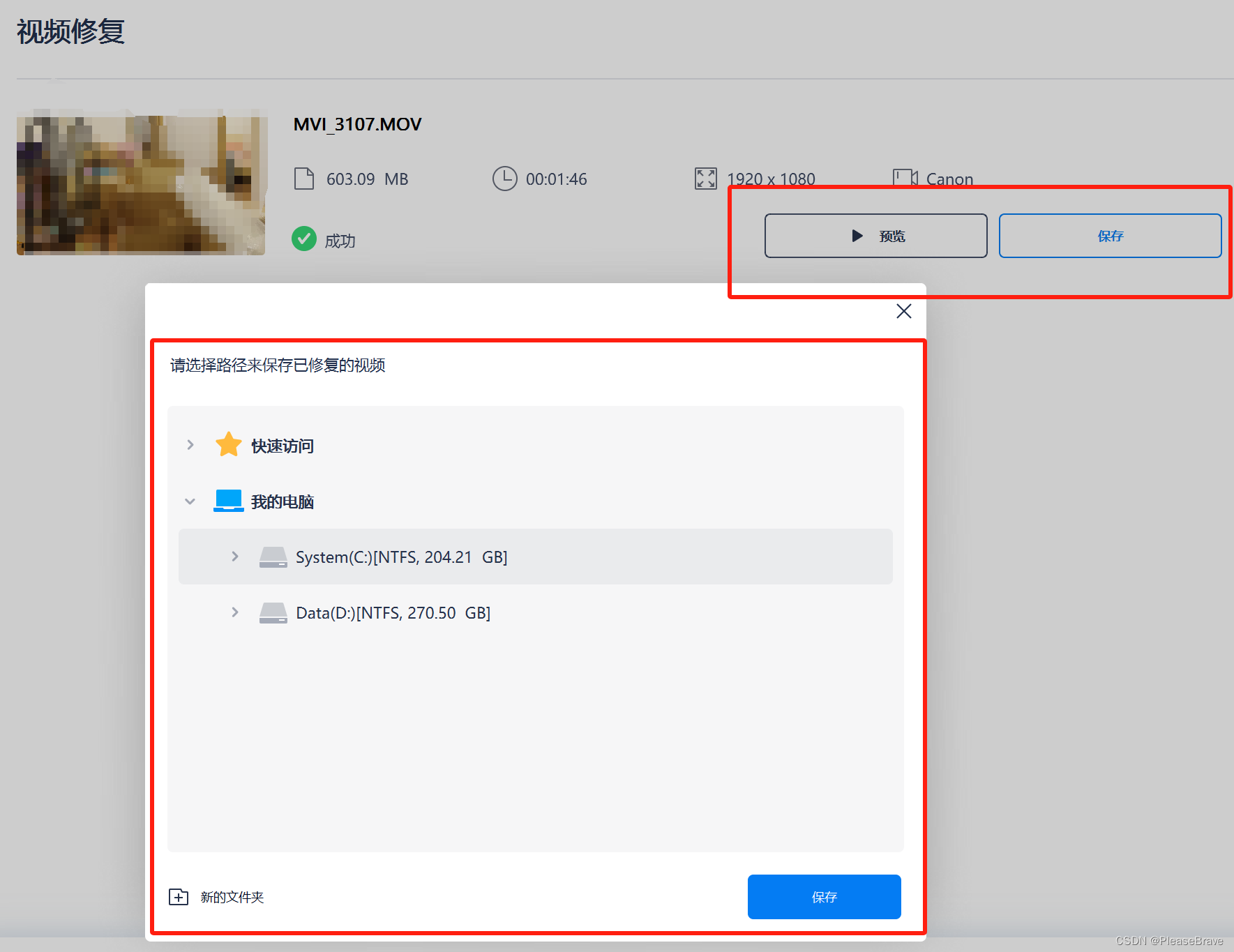Click the 请选择路径来保存已修复的视频 prompt
The width and height of the screenshot is (1234, 952).
[x=278, y=365]
